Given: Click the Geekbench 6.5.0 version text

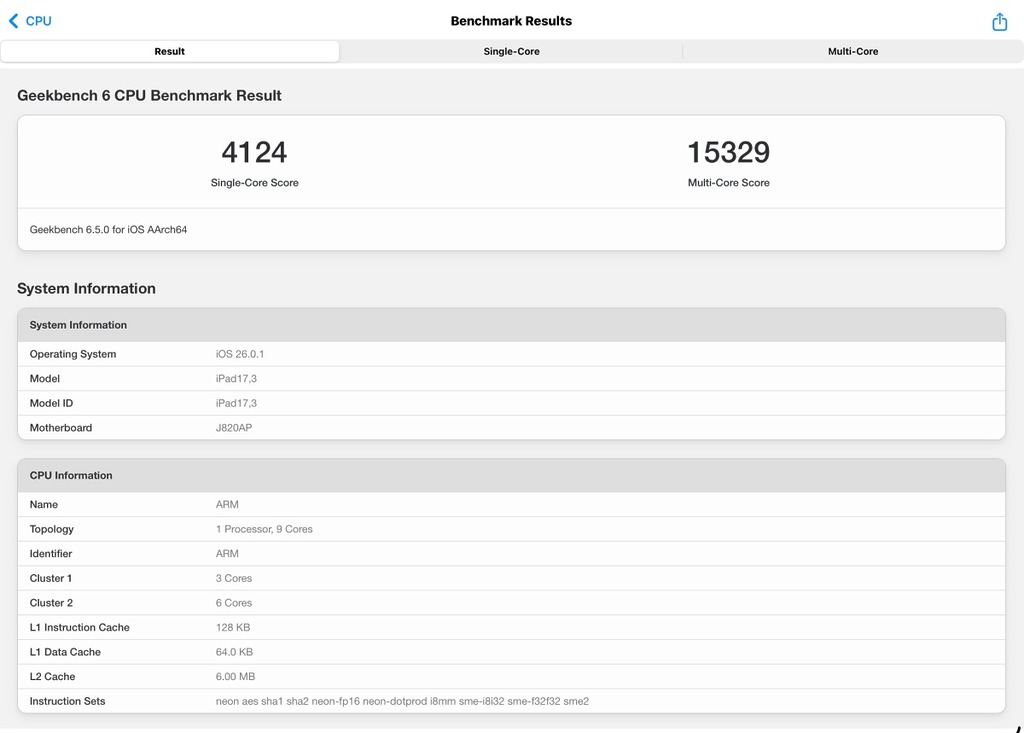Looking at the screenshot, I should (x=108, y=230).
